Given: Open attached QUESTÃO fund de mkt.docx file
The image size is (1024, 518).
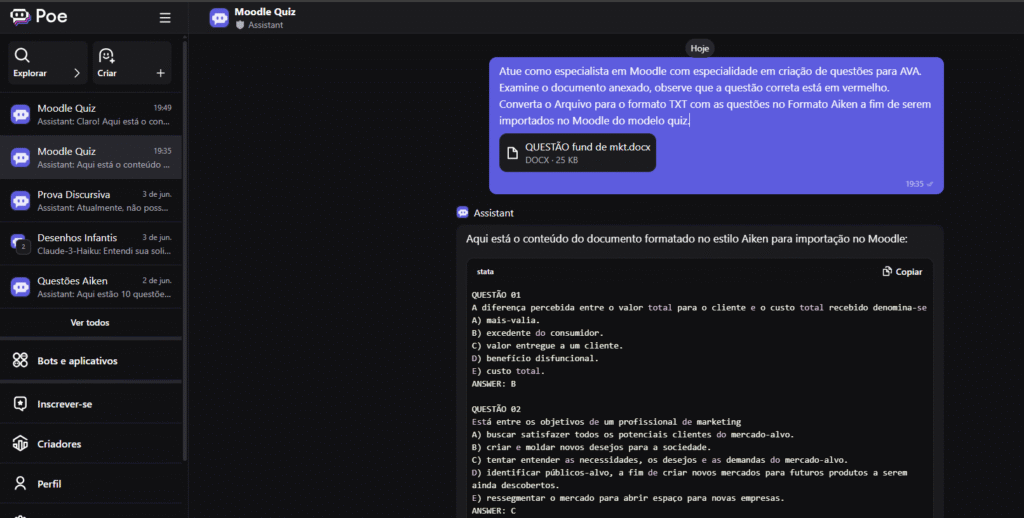Looking at the screenshot, I should pyautogui.click(x=577, y=153).
